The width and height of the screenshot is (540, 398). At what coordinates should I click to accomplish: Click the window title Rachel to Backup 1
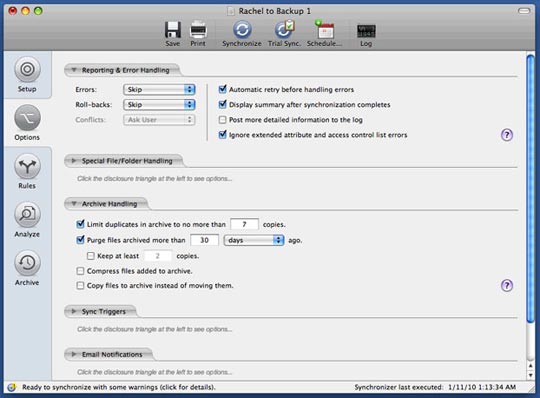(274, 11)
